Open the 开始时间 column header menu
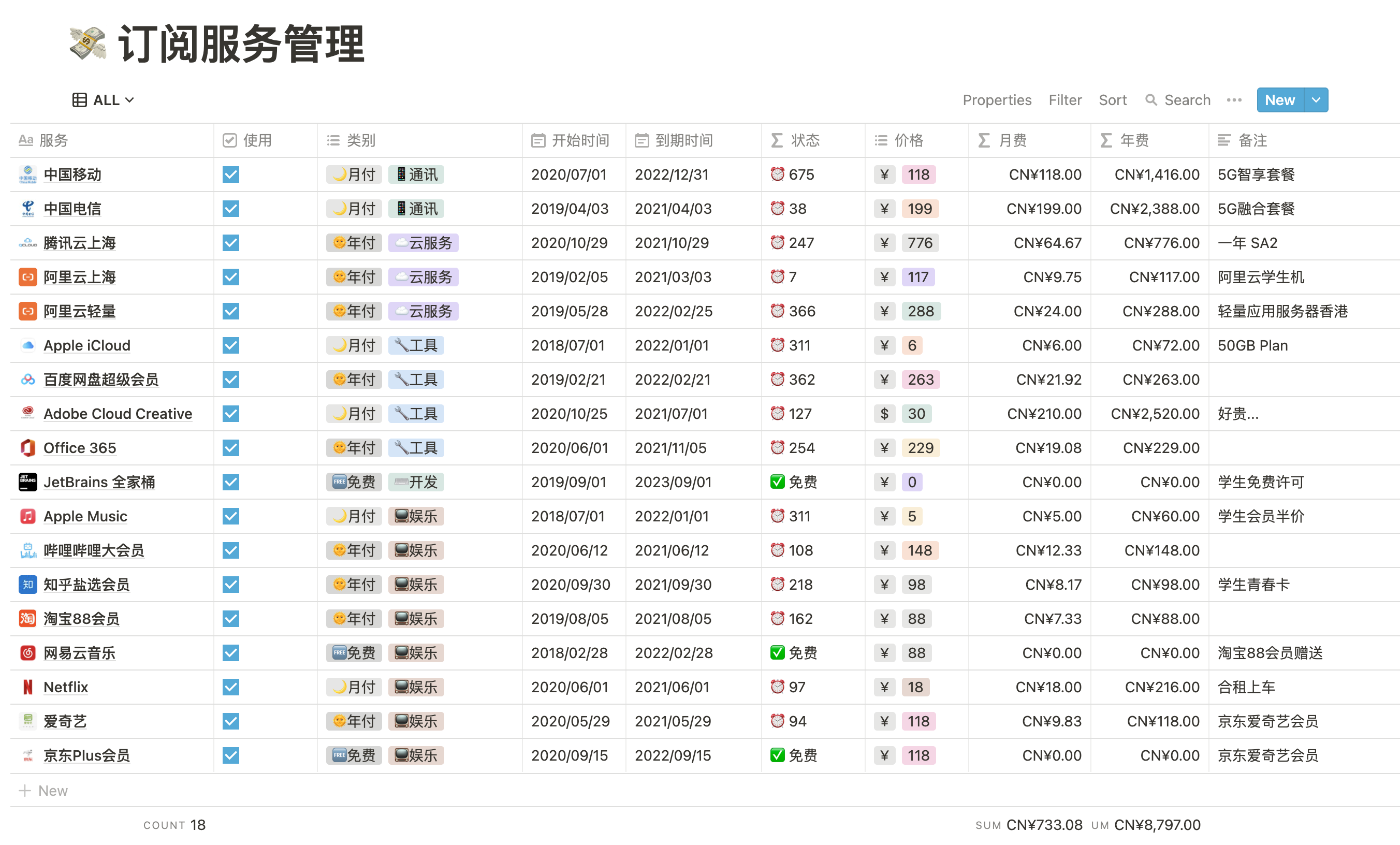Viewport: 1400px width, 845px height. click(x=574, y=140)
